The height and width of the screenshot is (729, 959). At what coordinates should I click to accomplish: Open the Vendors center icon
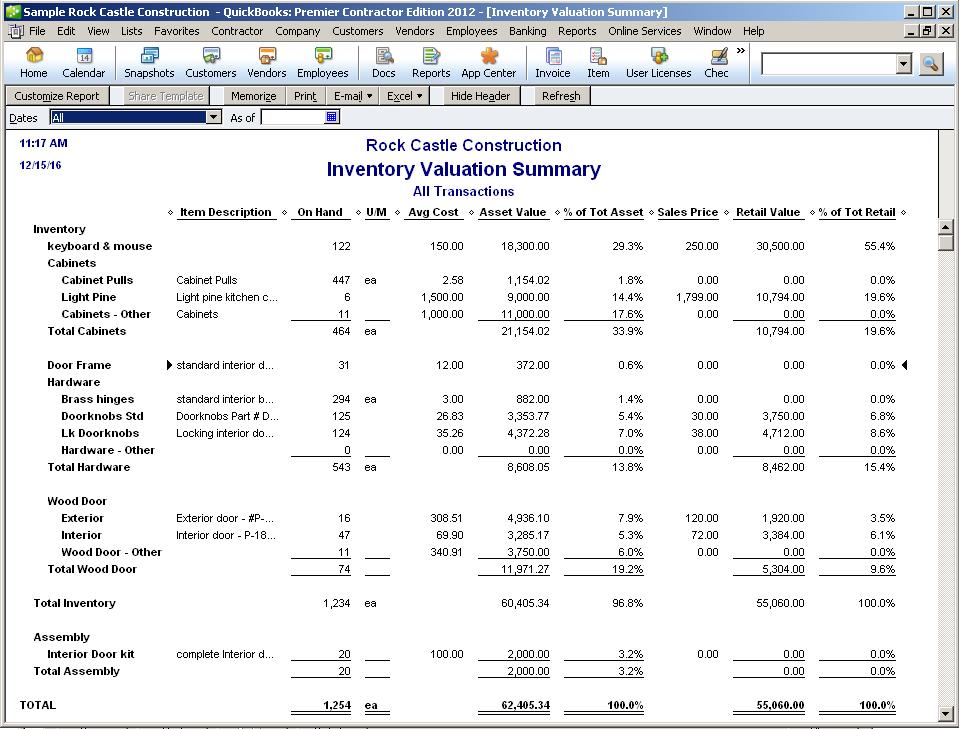267,63
